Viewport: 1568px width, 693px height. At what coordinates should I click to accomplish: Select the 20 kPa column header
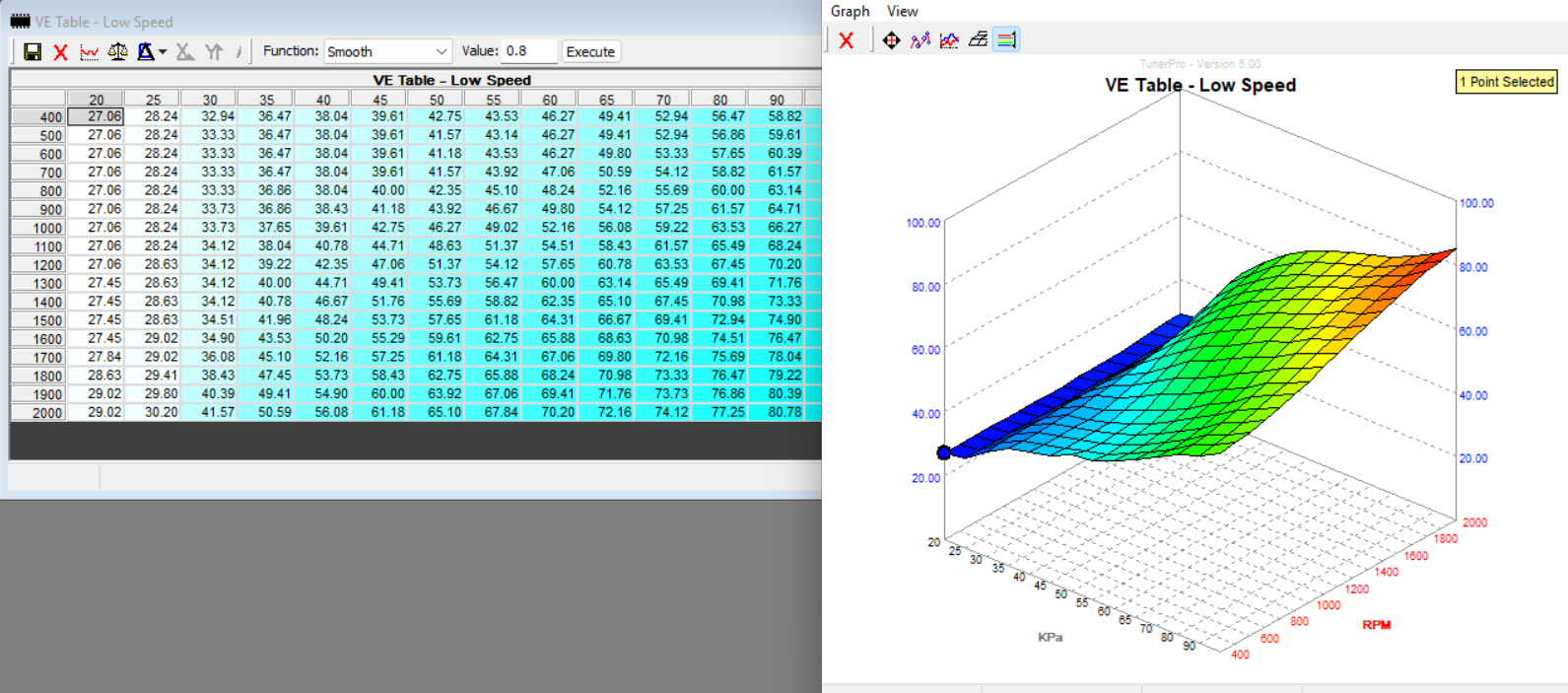96,100
